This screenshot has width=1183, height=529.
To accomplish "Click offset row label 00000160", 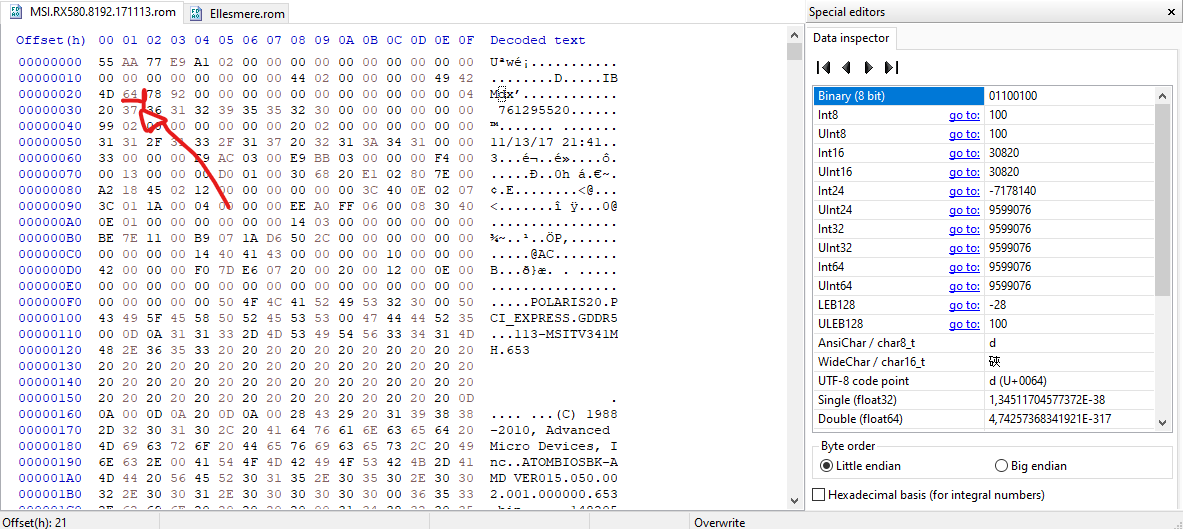I will [50, 414].
